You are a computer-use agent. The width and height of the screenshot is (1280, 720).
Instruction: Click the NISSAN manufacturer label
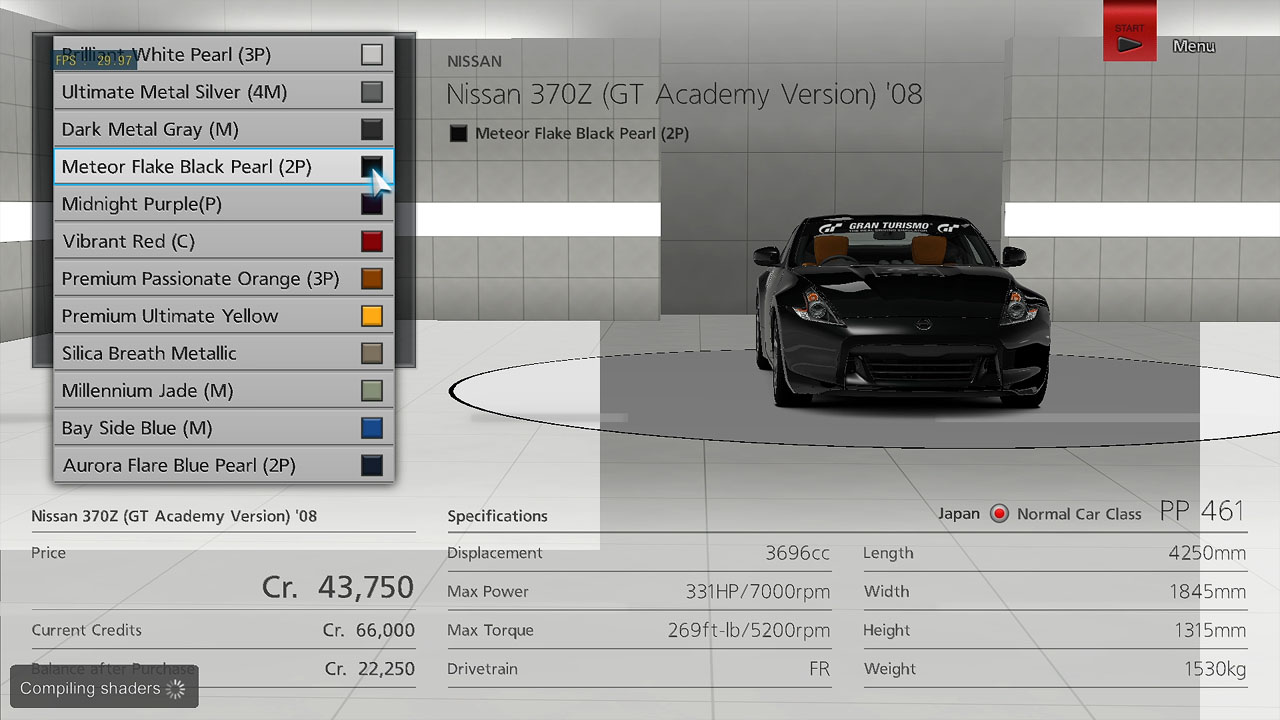pyautogui.click(x=475, y=61)
